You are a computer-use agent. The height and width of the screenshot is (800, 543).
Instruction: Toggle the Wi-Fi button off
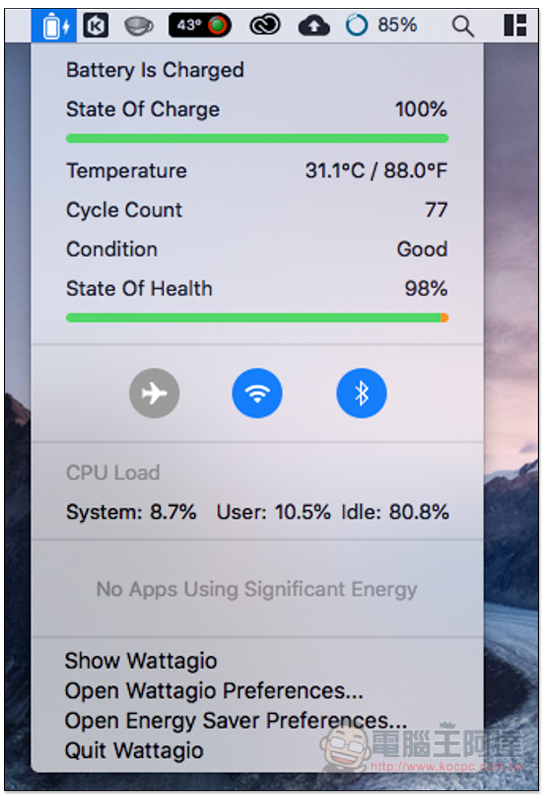coord(257,393)
